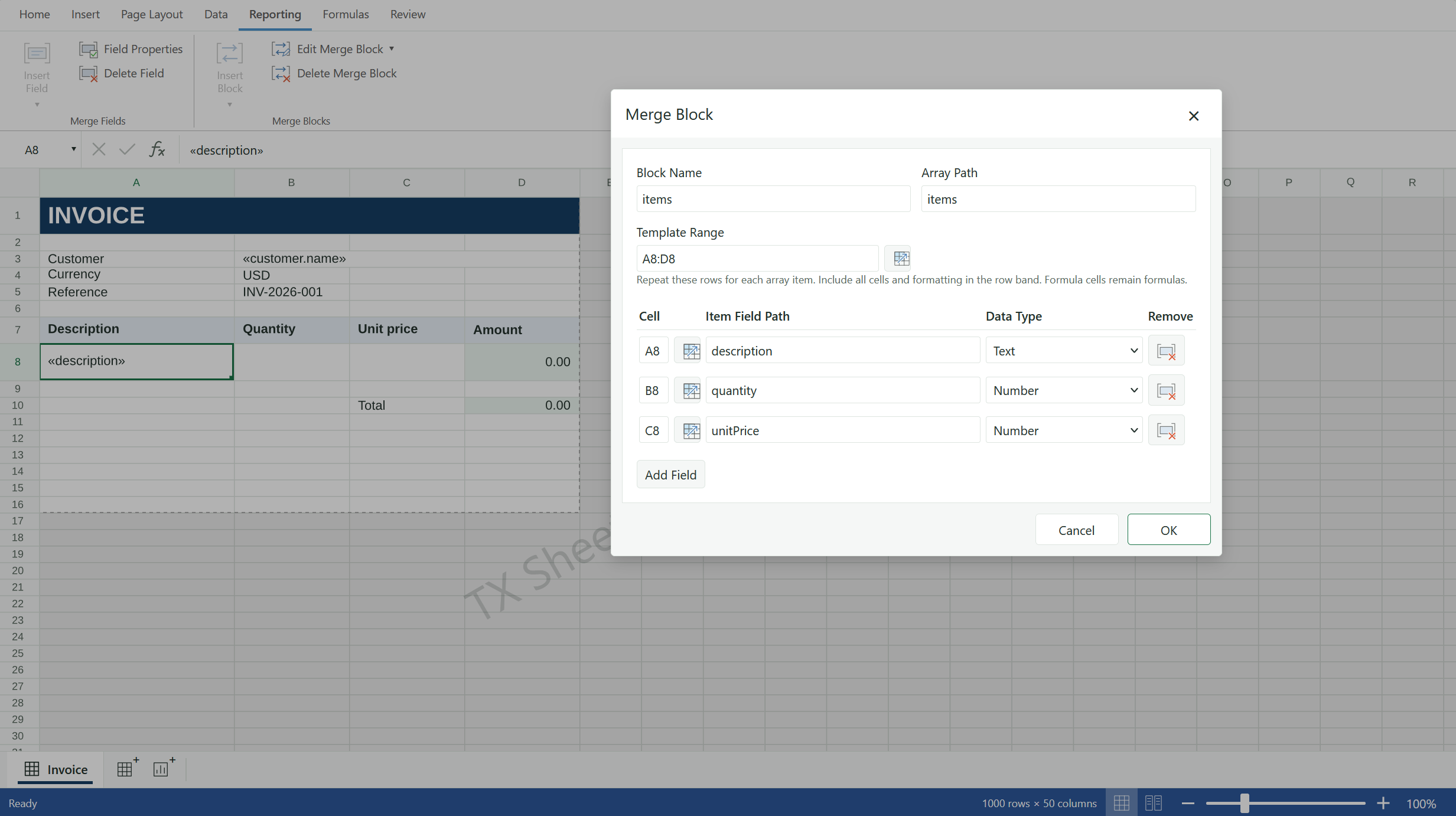The width and height of the screenshot is (1456, 816).
Task: Add a new worksheet tab
Action: coord(128,768)
